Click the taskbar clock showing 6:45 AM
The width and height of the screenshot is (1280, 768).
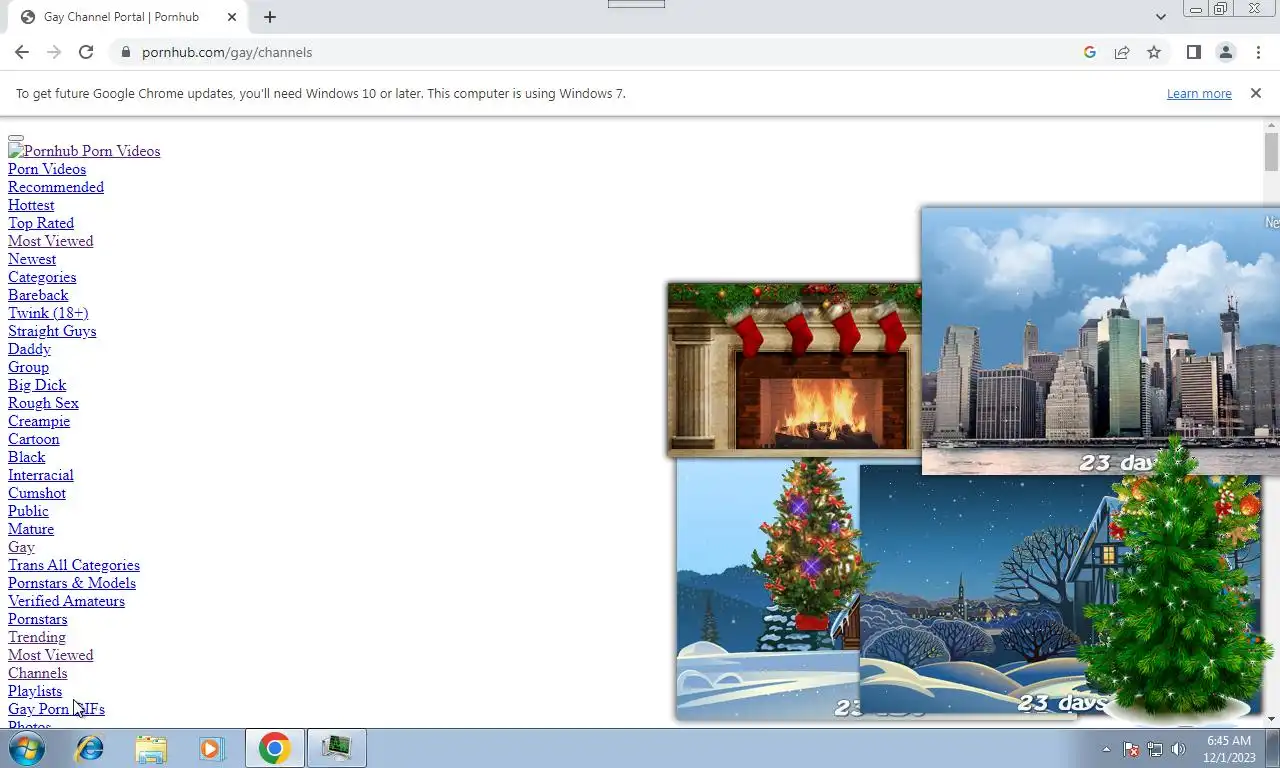click(1229, 749)
